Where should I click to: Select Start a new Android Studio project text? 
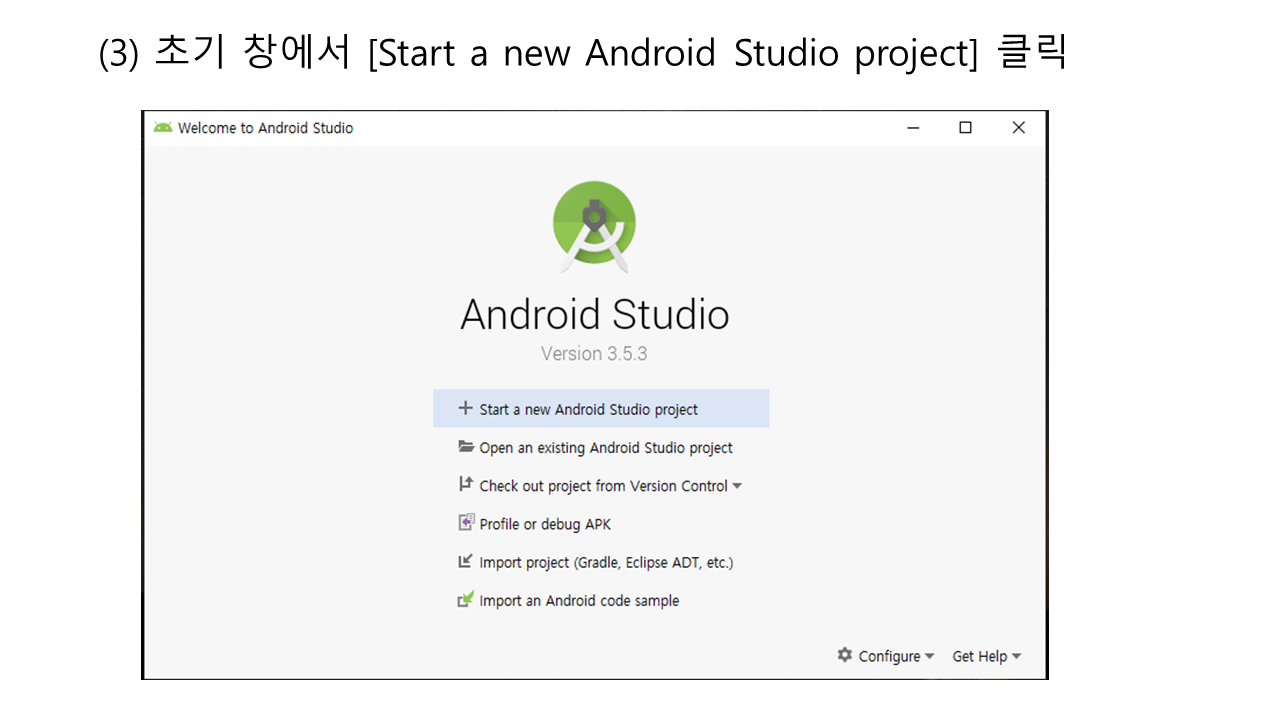pyautogui.click(x=588, y=409)
